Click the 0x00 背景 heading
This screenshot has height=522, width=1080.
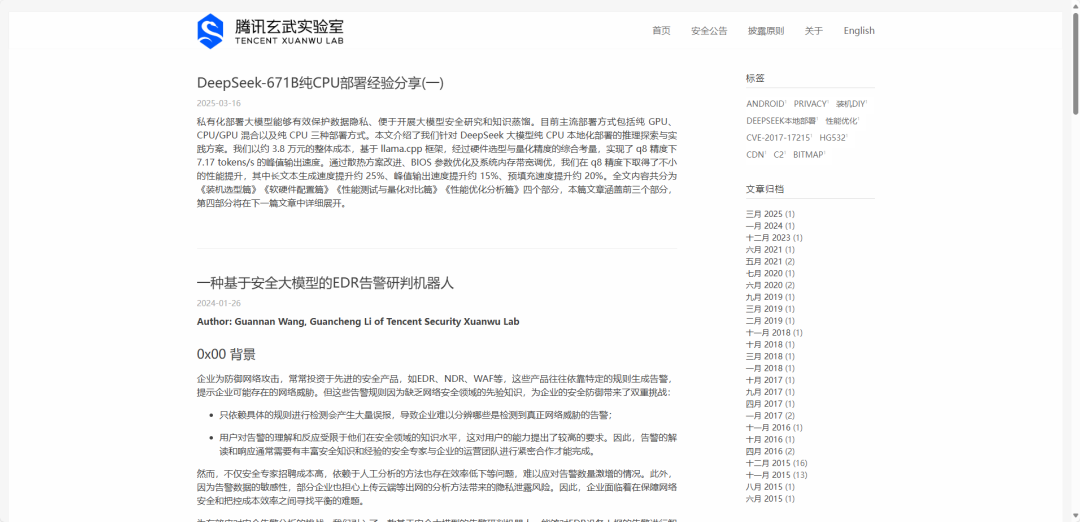227,355
